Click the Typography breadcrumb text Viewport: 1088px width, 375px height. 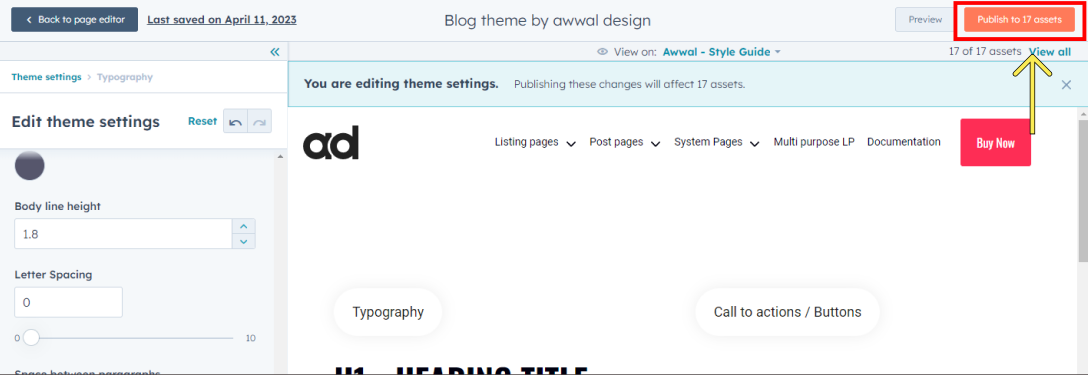(125, 77)
